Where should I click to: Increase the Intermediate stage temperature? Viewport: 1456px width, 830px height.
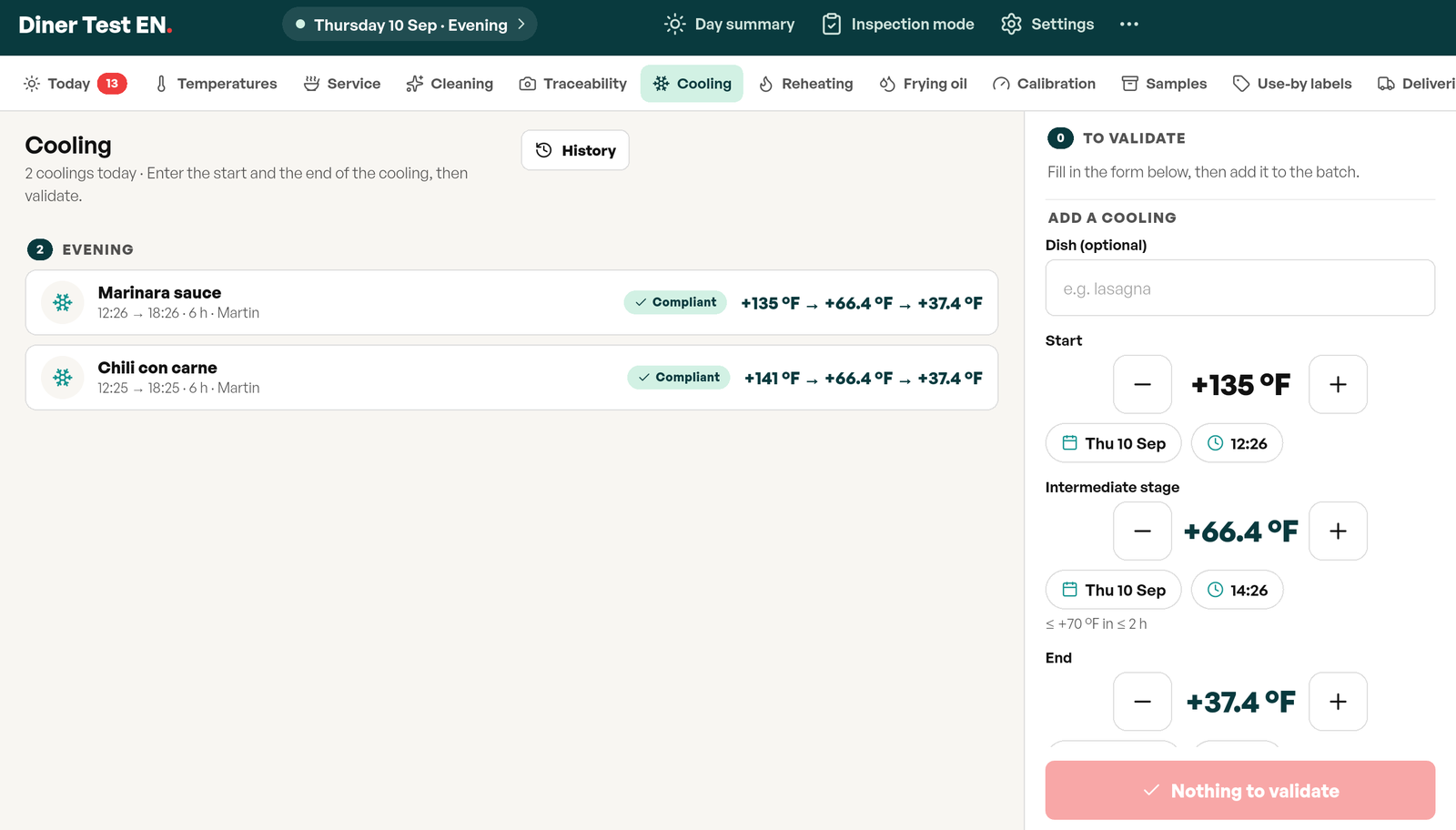[x=1338, y=531]
